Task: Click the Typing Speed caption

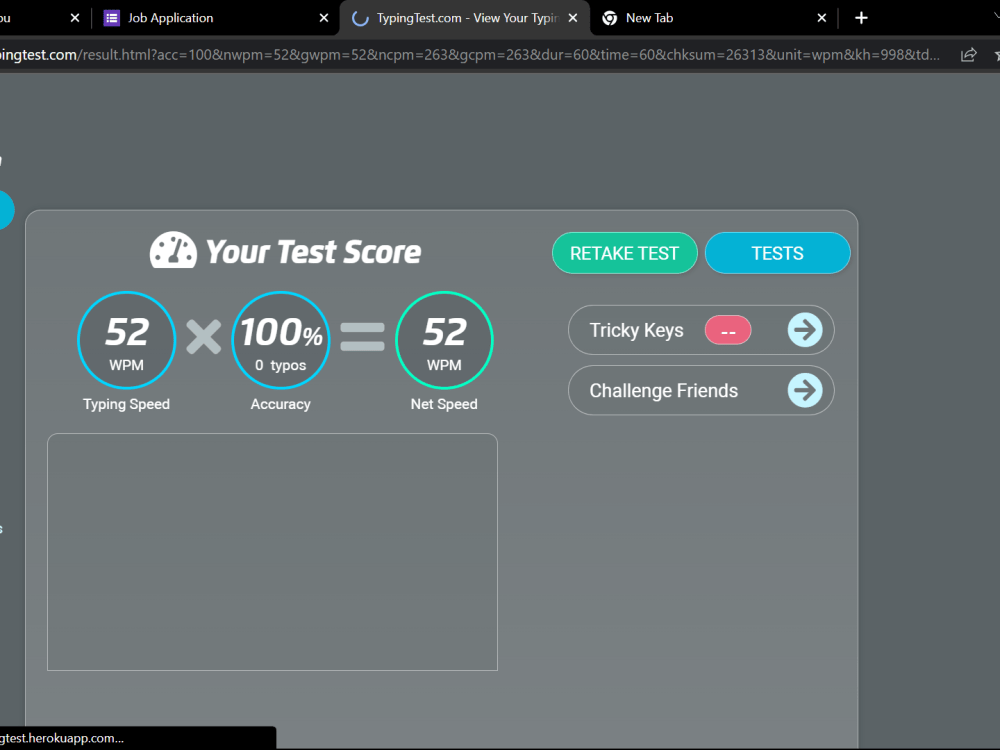Action: click(x=126, y=404)
